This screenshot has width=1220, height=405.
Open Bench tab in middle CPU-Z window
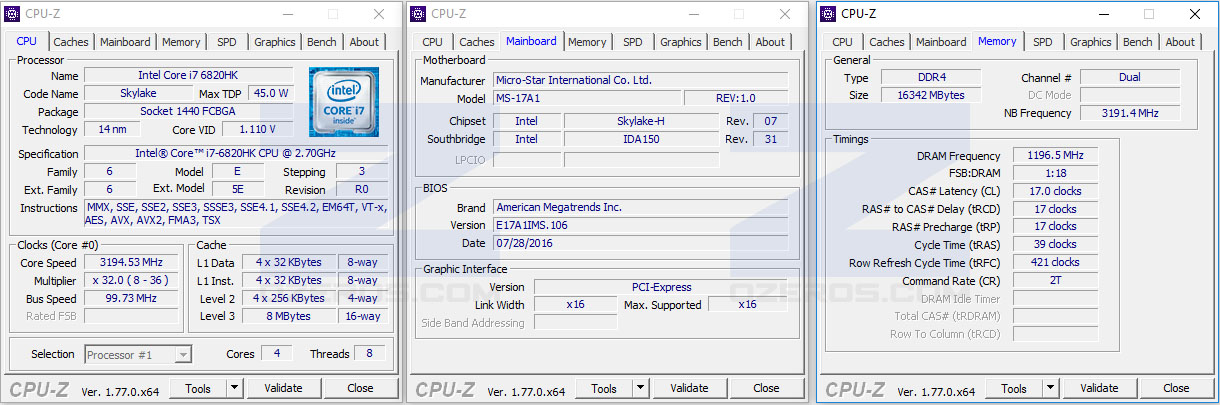[728, 42]
